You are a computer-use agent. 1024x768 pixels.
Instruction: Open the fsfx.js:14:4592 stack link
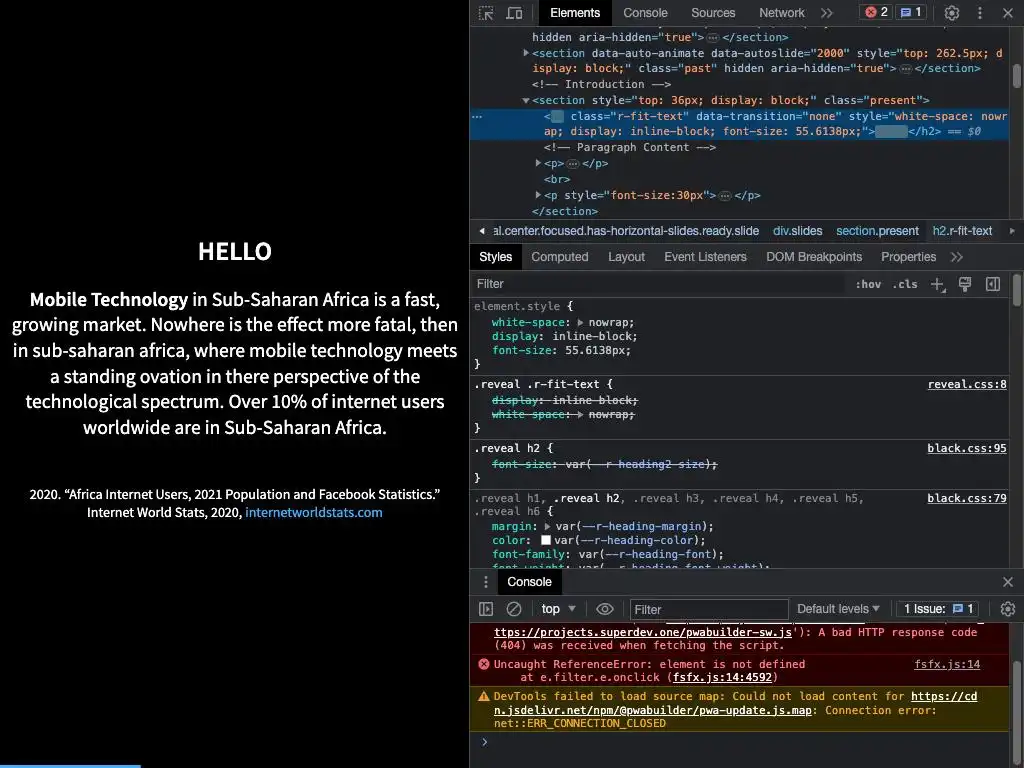click(722, 678)
